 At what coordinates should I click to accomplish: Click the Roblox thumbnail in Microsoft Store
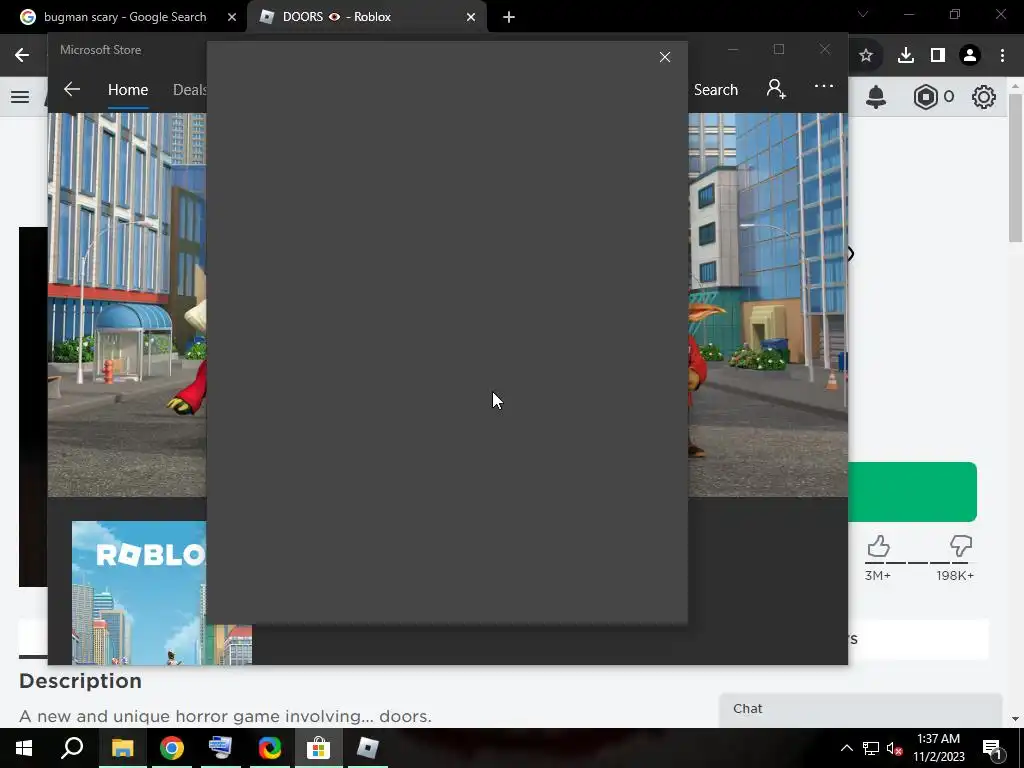pos(139,593)
